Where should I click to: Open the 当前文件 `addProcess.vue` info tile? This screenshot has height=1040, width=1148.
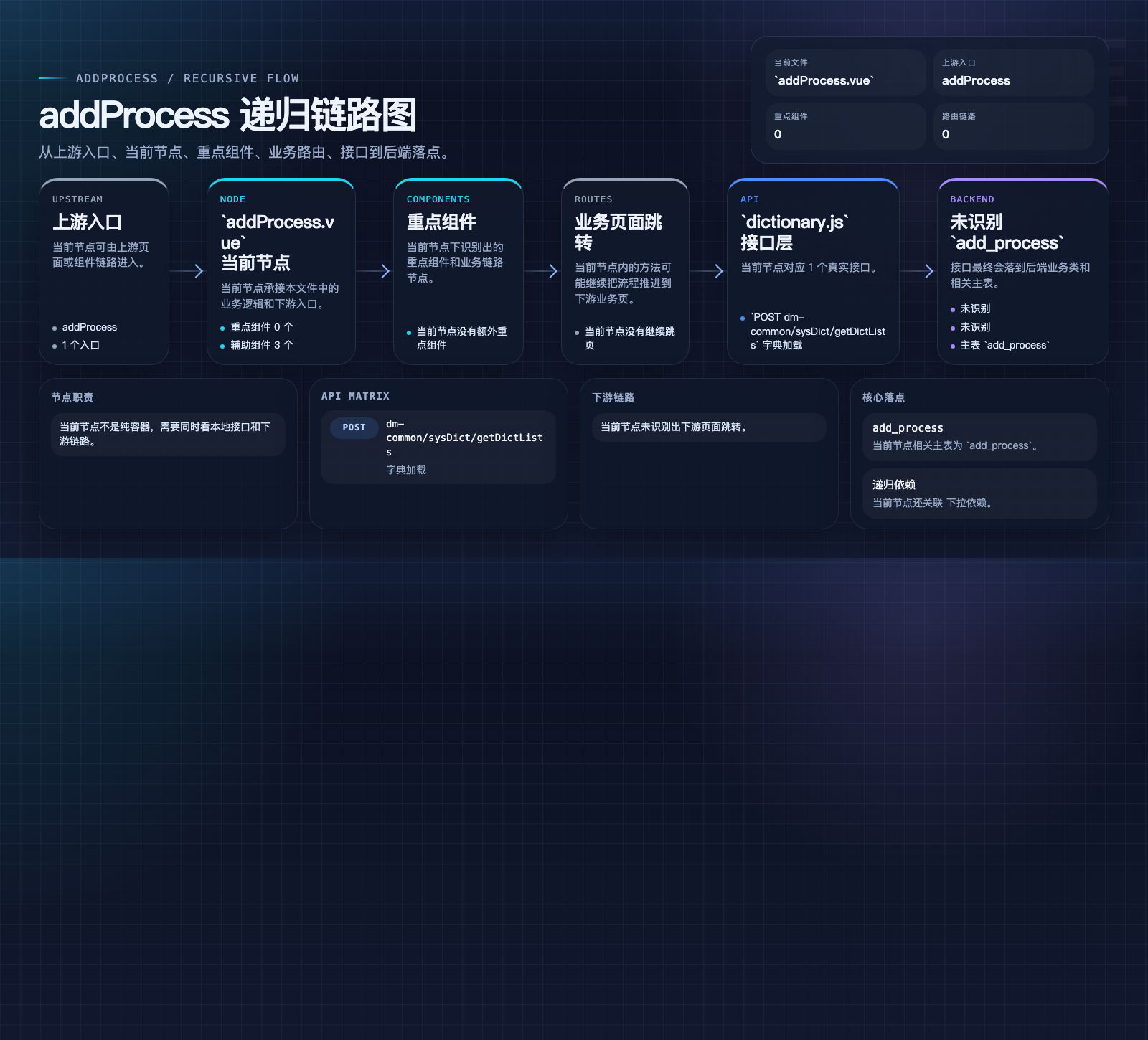(x=845, y=72)
